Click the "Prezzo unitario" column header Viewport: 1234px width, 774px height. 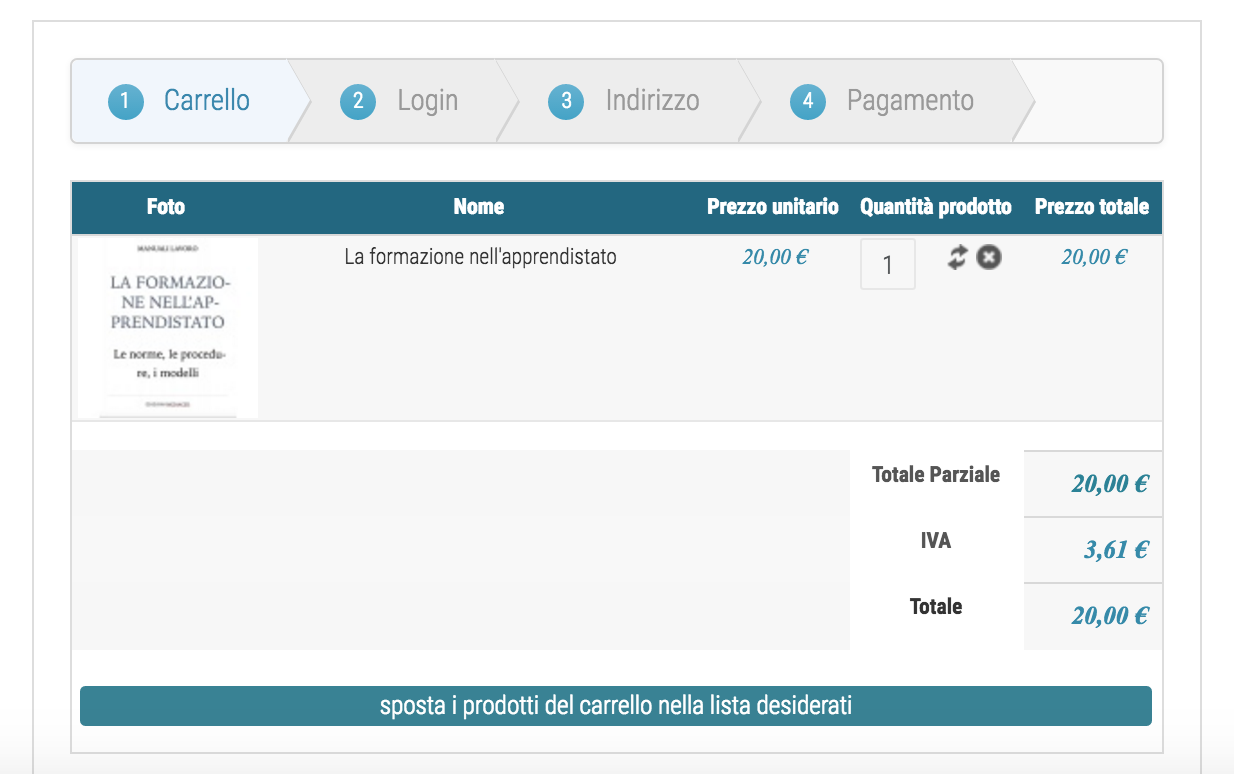[772, 207]
